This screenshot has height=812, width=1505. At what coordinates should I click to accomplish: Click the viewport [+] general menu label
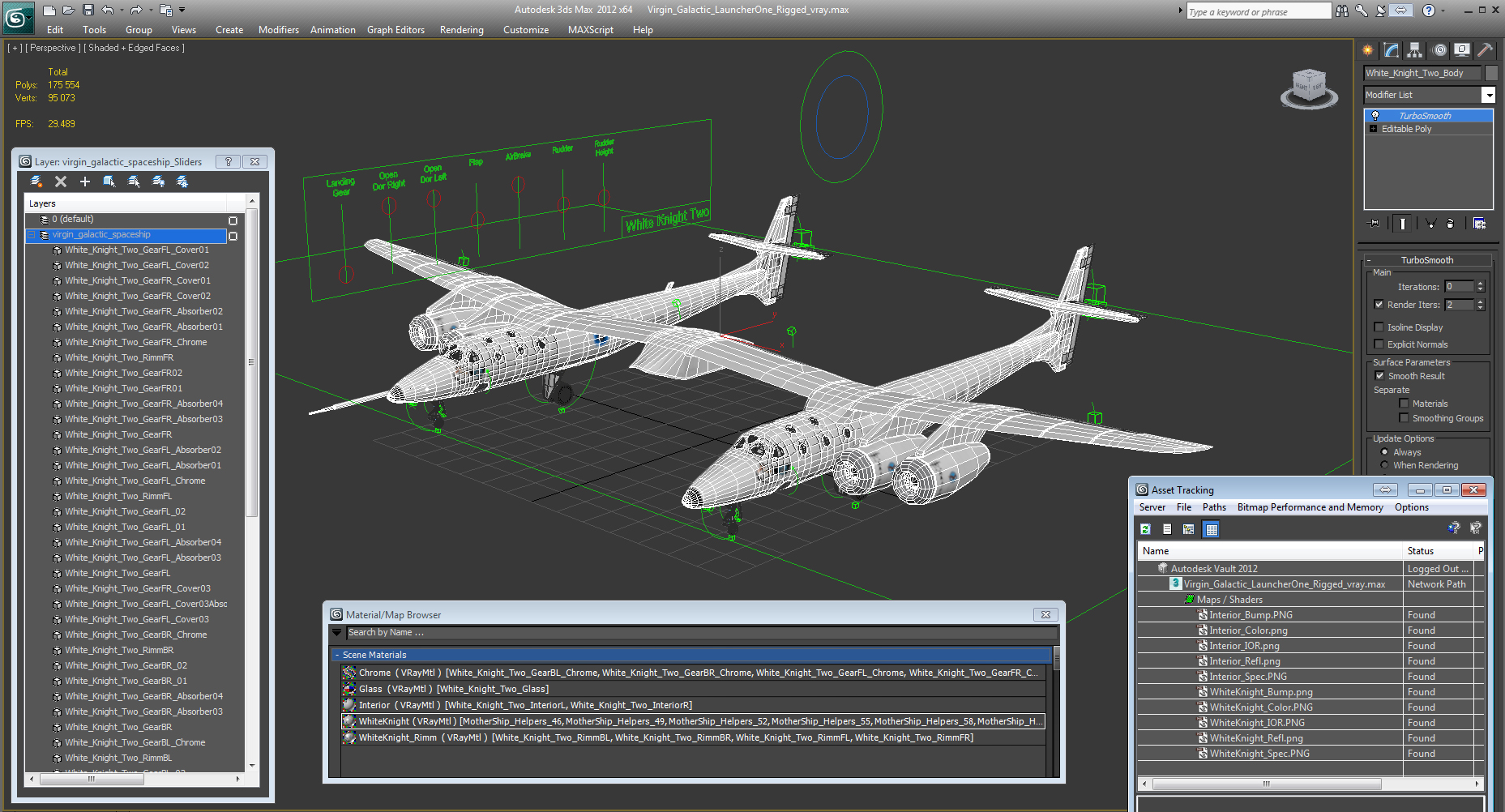click(x=15, y=48)
